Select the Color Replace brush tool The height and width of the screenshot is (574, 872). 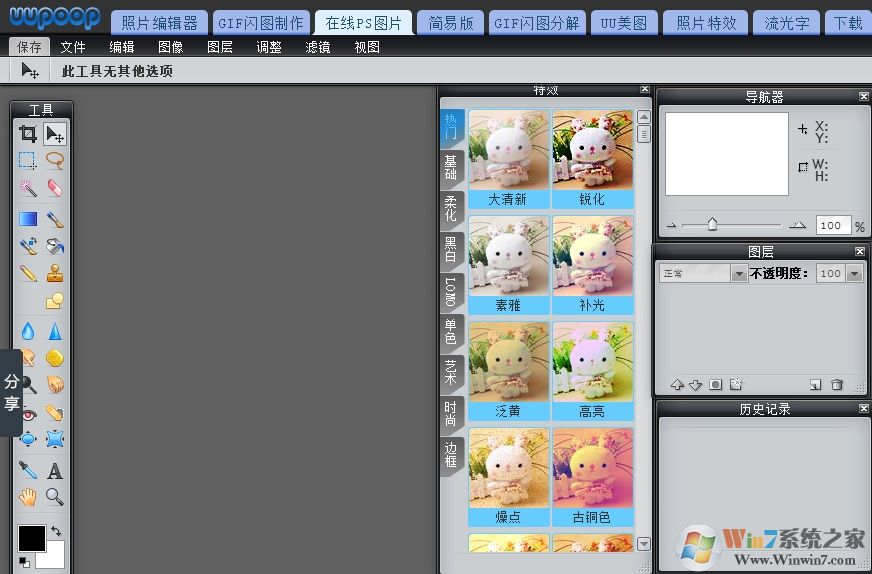pos(28,246)
